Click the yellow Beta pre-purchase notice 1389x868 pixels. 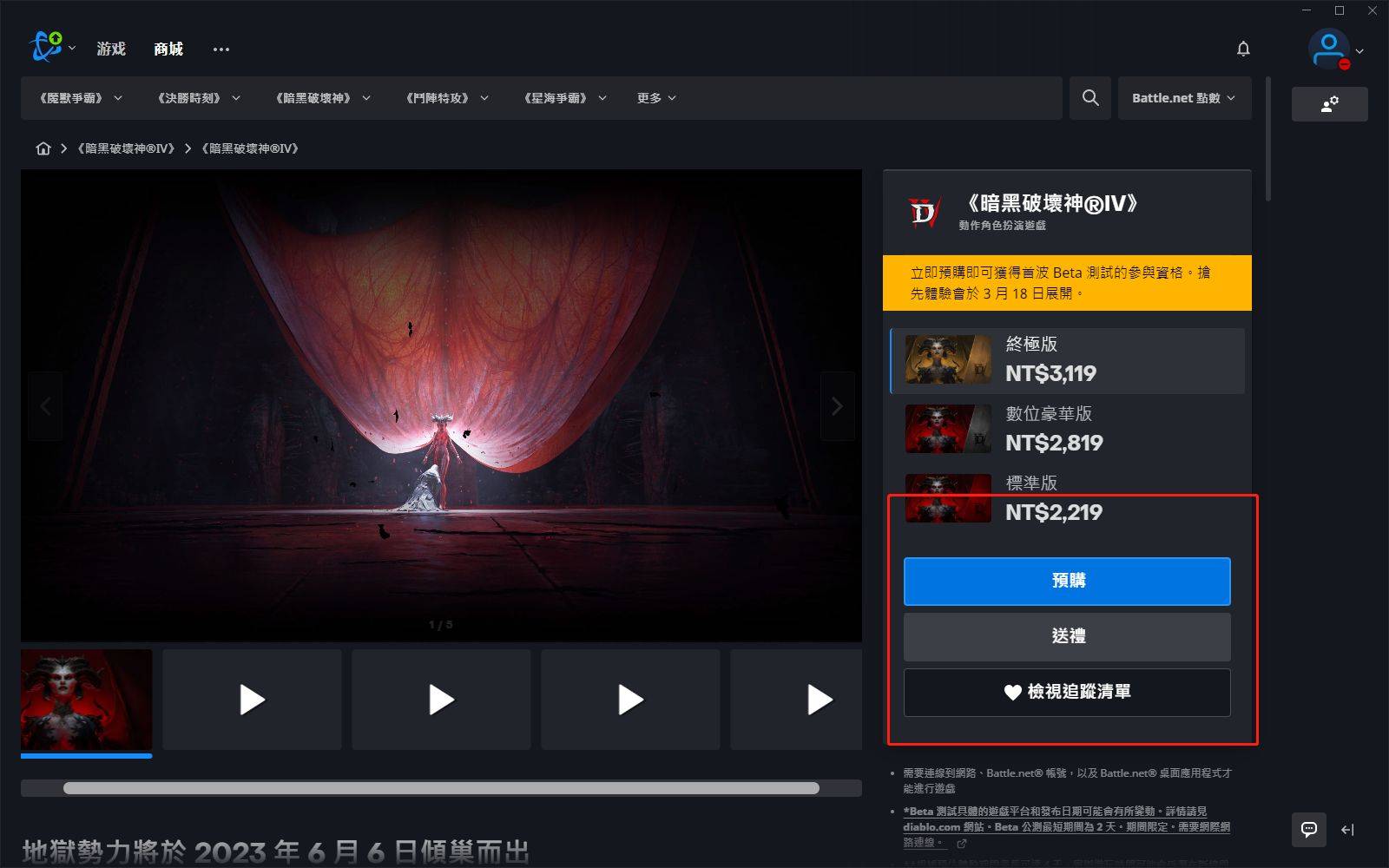[1067, 283]
